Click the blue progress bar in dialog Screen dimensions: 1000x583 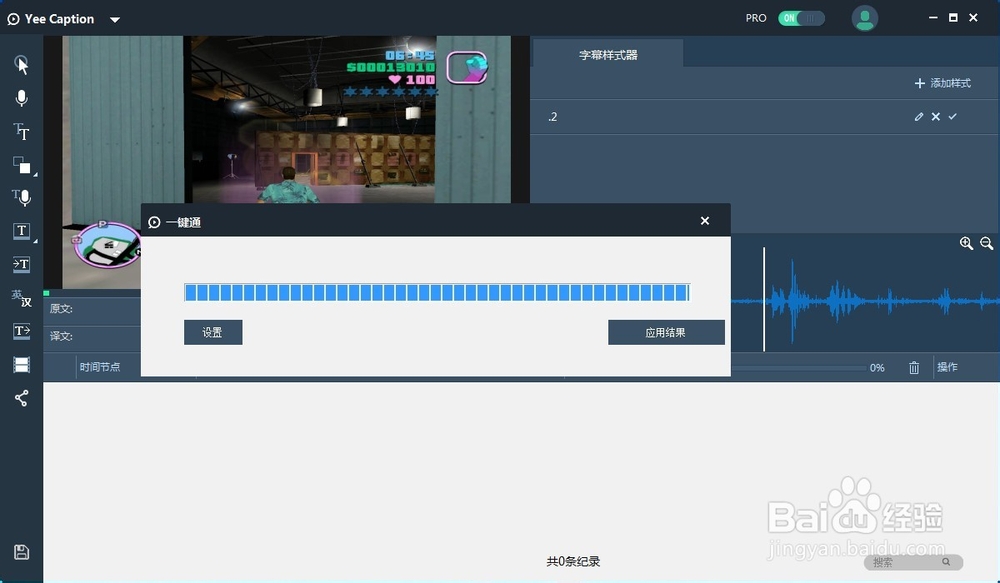[x=437, y=293]
